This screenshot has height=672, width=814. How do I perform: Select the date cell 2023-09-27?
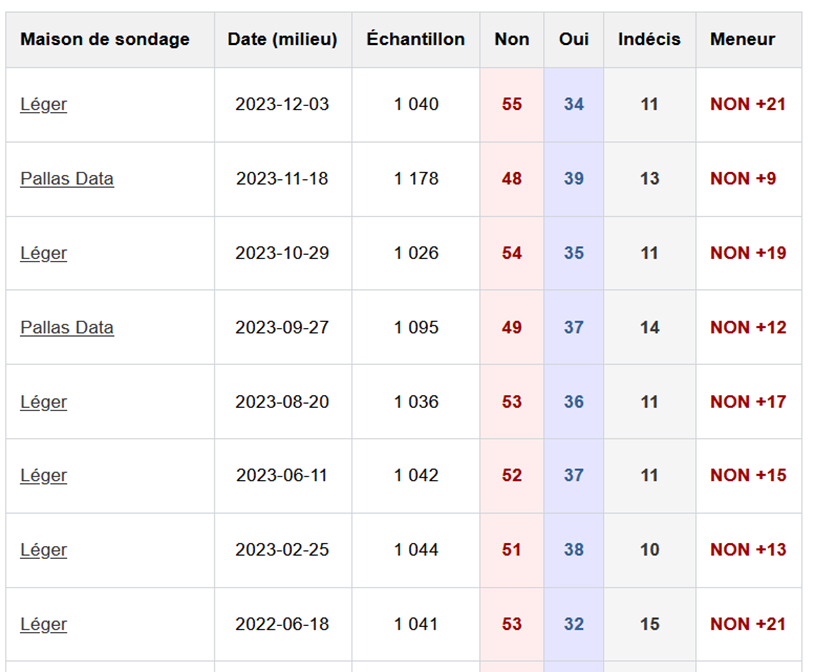(282, 327)
